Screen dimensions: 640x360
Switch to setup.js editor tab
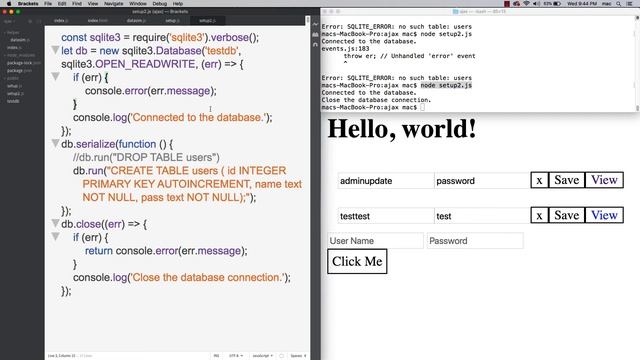click(172, 20)
